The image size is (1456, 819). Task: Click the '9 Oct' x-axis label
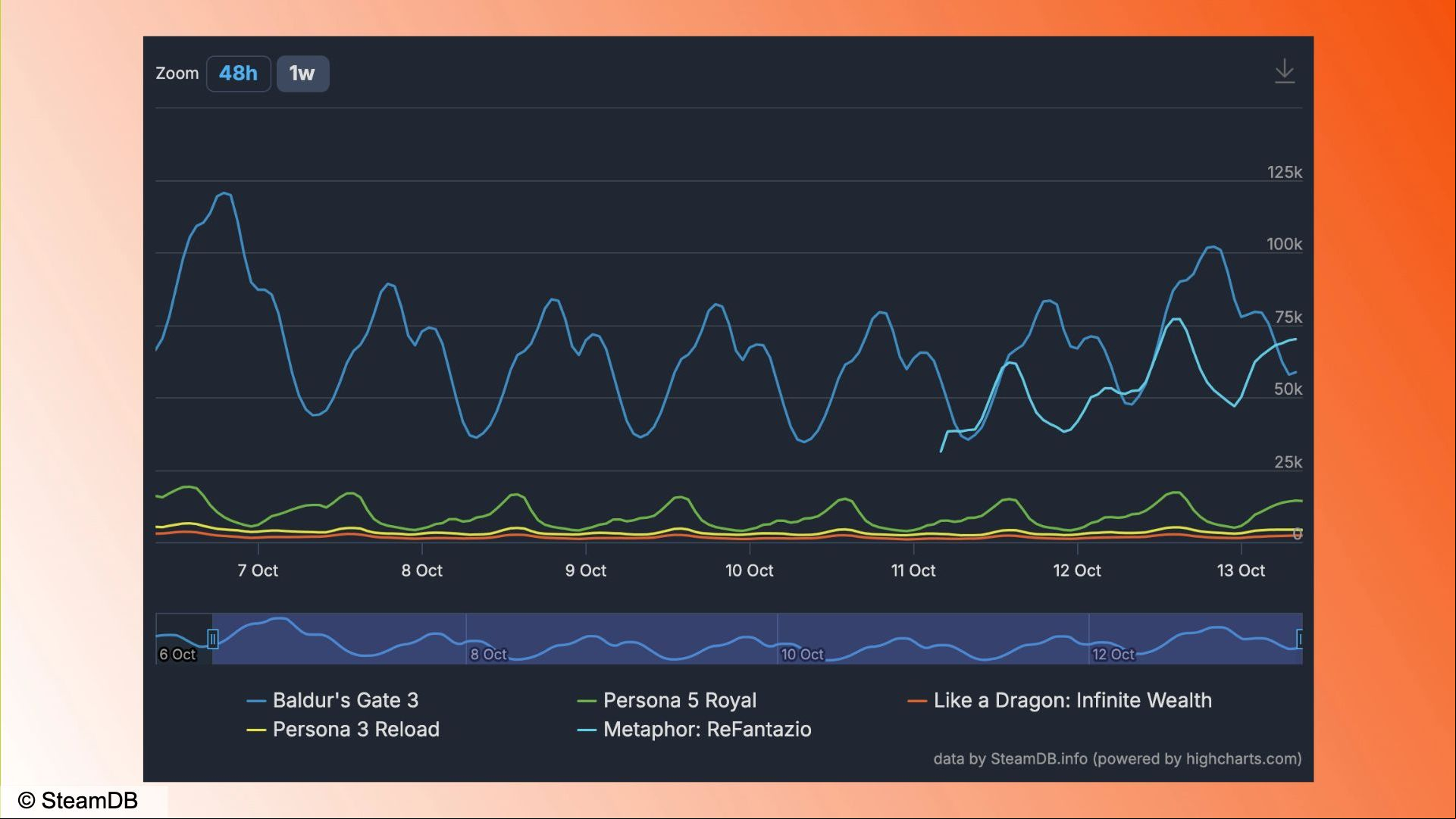585,570
